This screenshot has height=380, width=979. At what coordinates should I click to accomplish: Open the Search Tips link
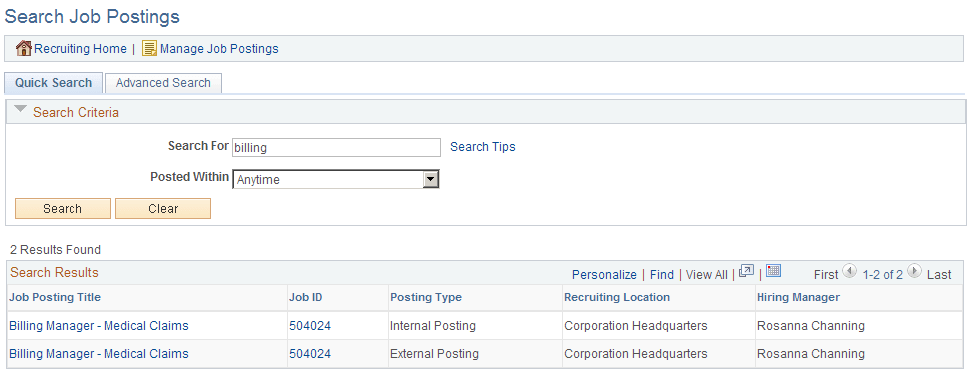(x=483, y=147)
